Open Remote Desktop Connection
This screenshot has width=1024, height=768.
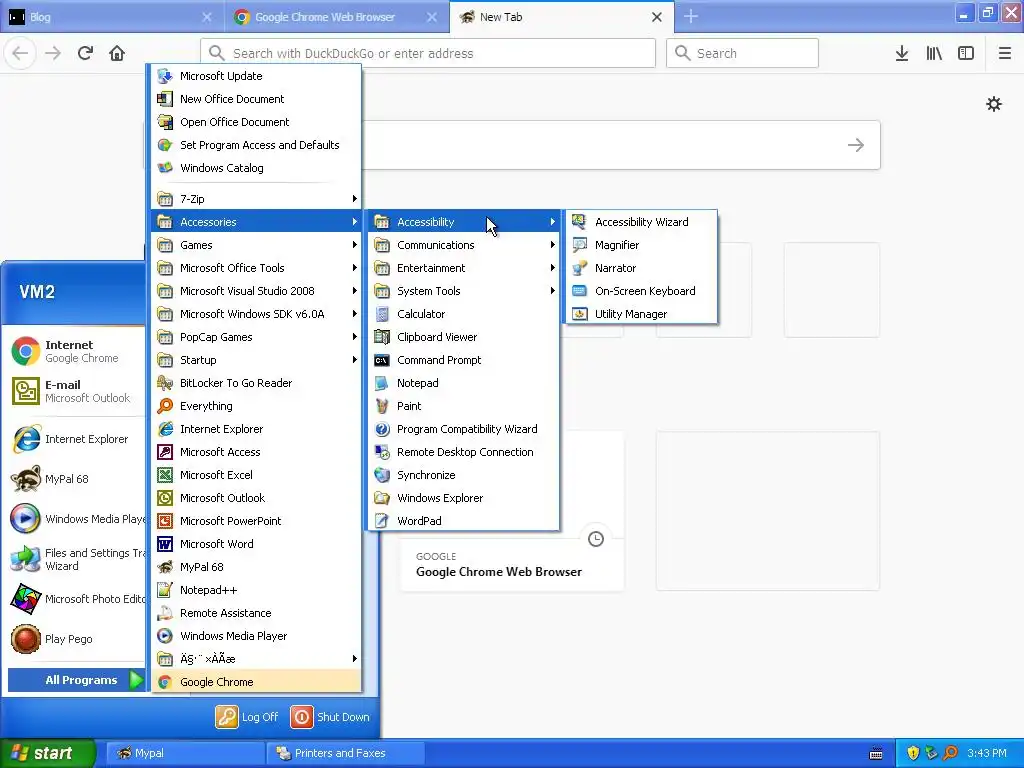point(464,452)
